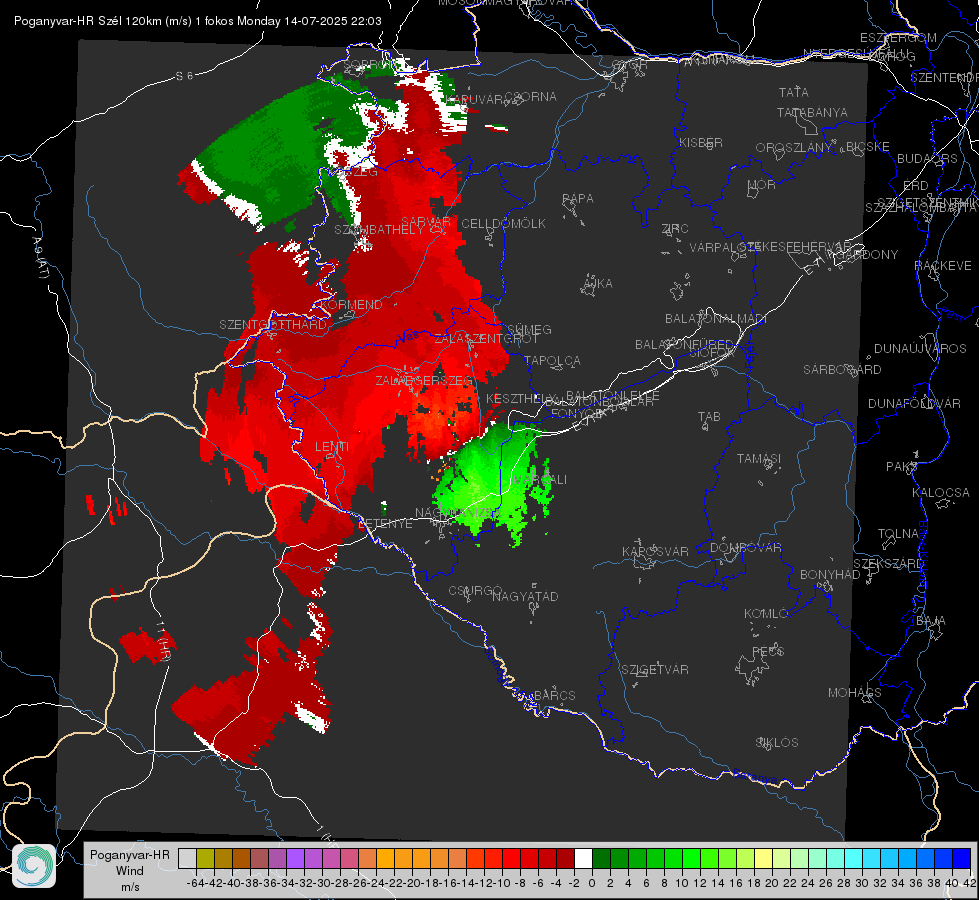Click the SIKLOS label
The width and height of the screenshot is (979, 900).
coord(777,743)
